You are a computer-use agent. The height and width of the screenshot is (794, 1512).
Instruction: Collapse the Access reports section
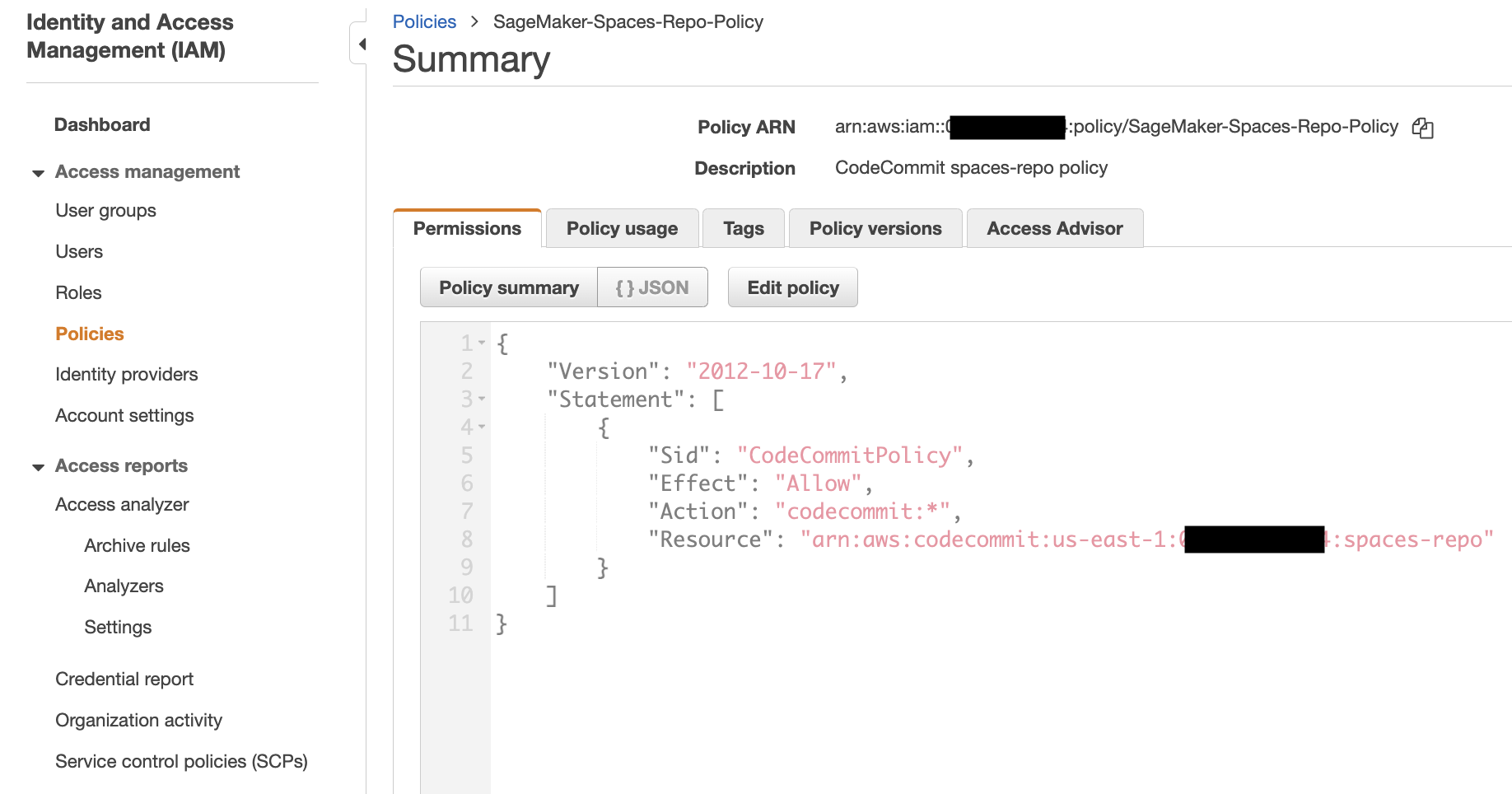pyautogui.click(x=38, y=467)
